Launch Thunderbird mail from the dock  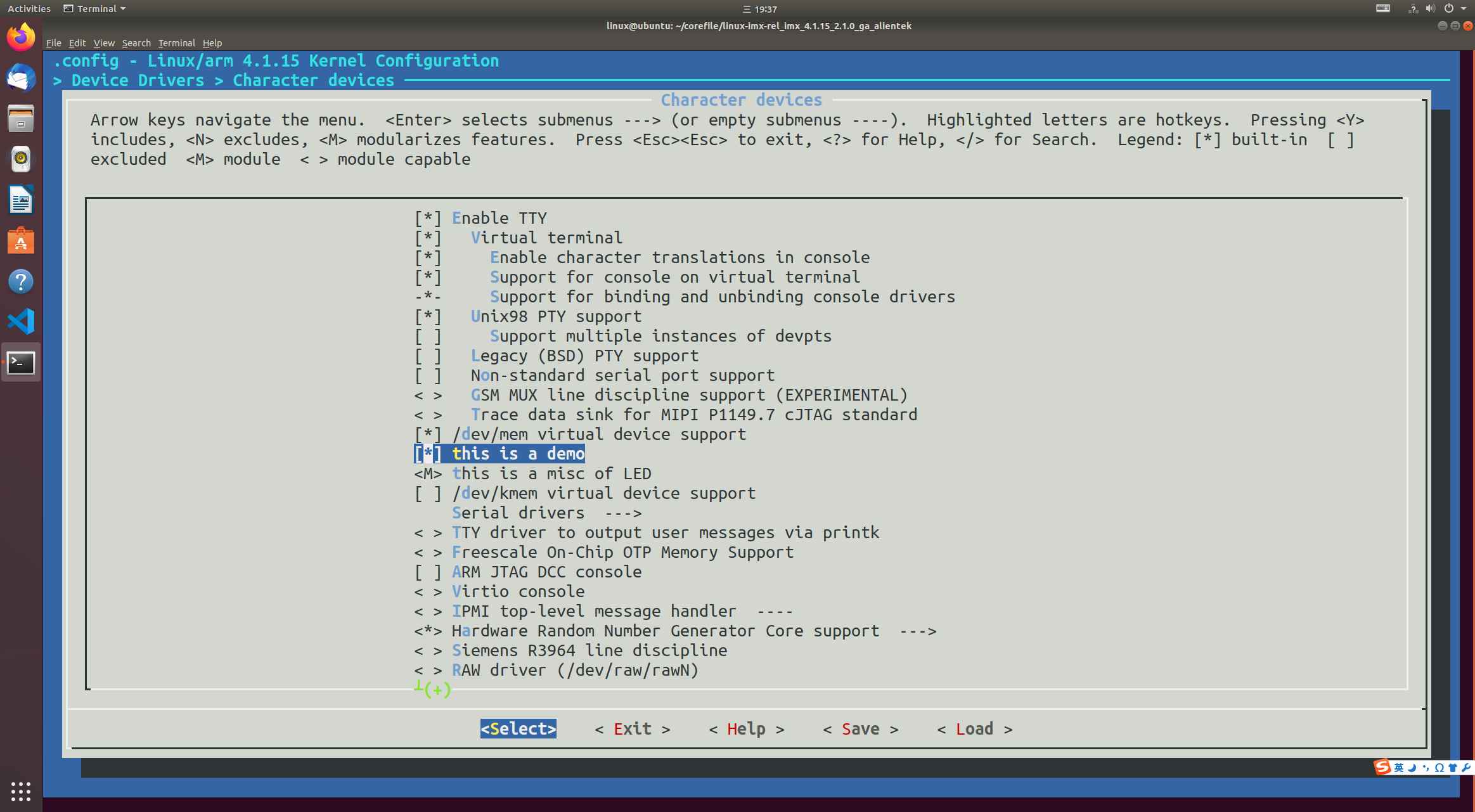tap(21, 78)
